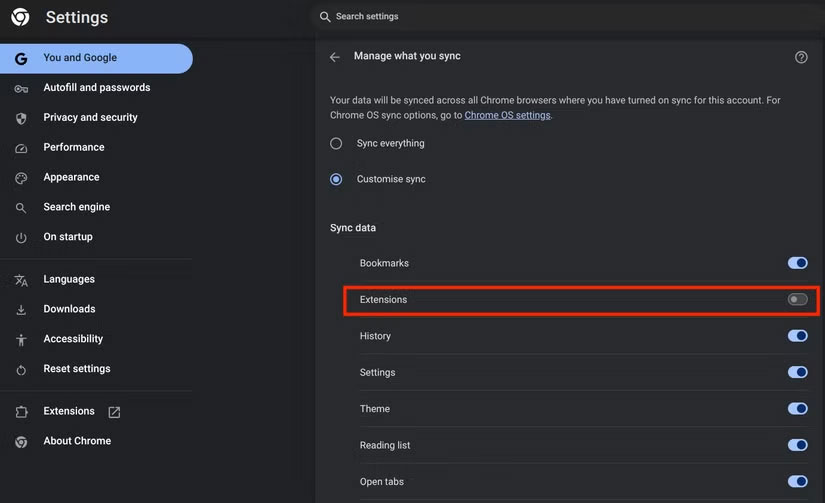Click the search magnifier icon in Search settings
This screenshot has width=825, height=503.
pyautogui.click(x=325, y=17)
